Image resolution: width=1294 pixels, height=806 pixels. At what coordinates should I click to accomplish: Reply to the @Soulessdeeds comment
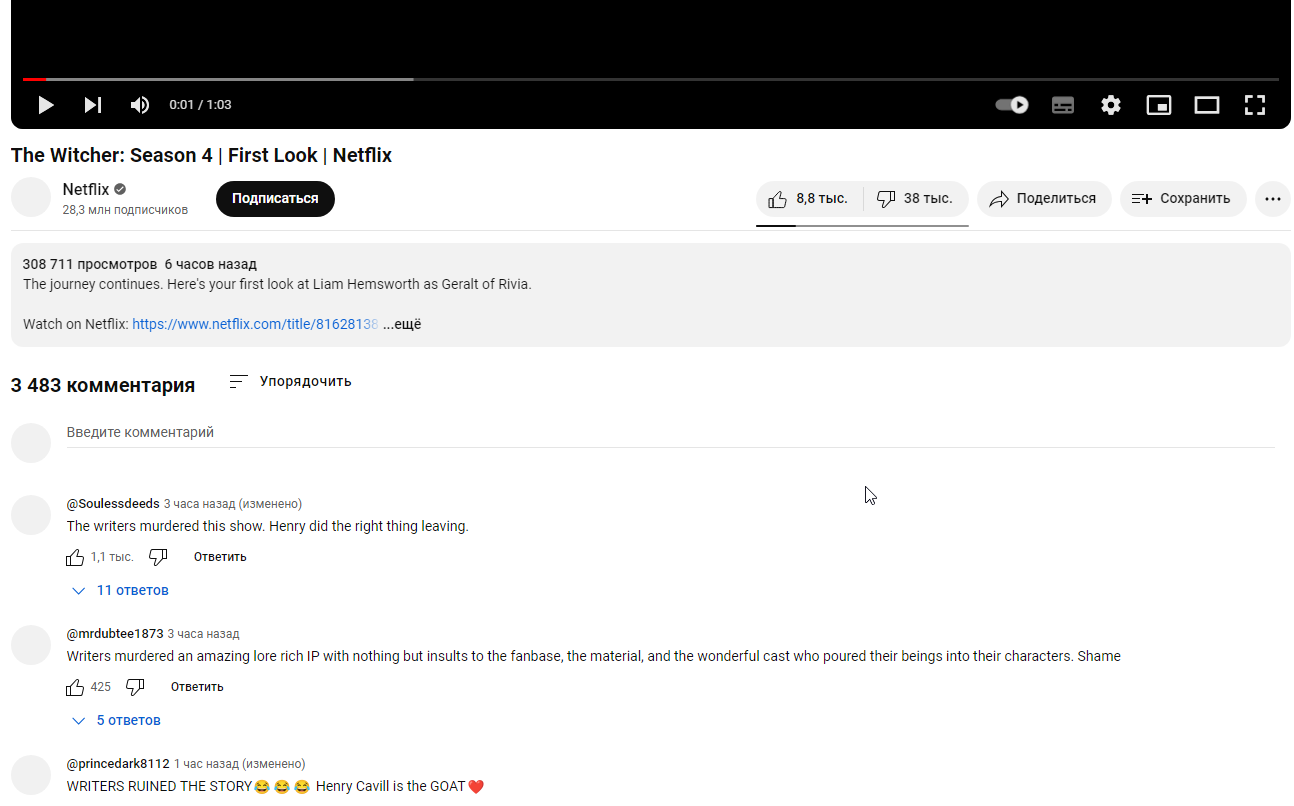pos(220,557)
